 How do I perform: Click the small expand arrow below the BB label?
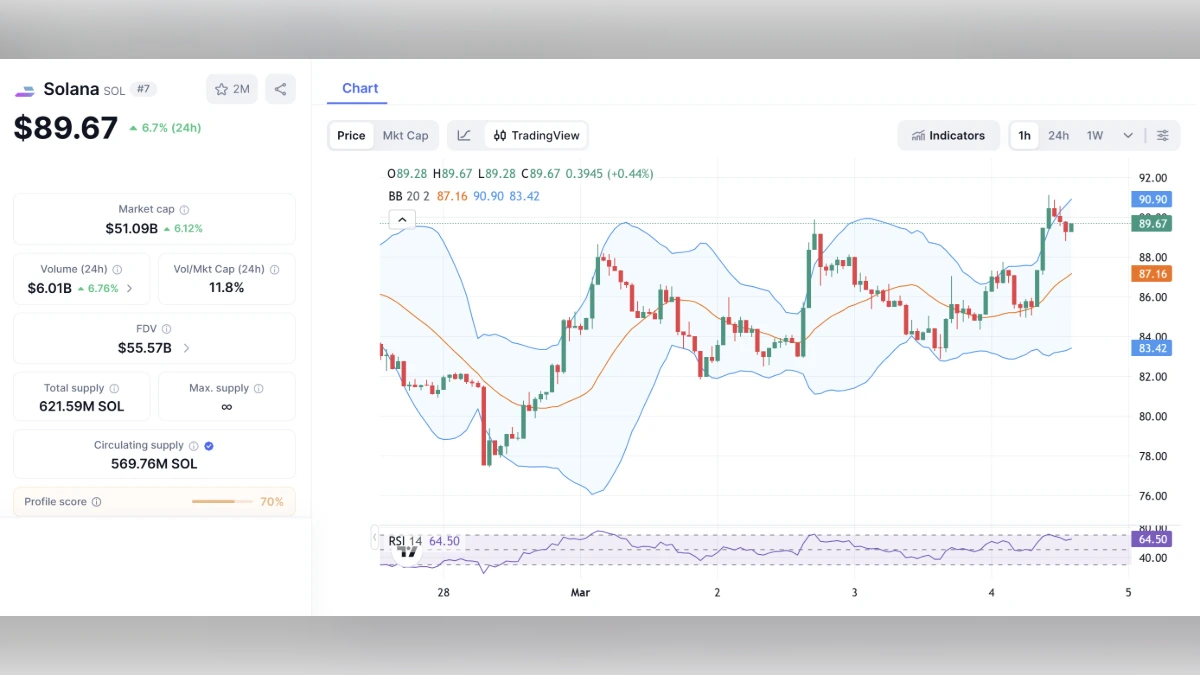click(401, 218)
